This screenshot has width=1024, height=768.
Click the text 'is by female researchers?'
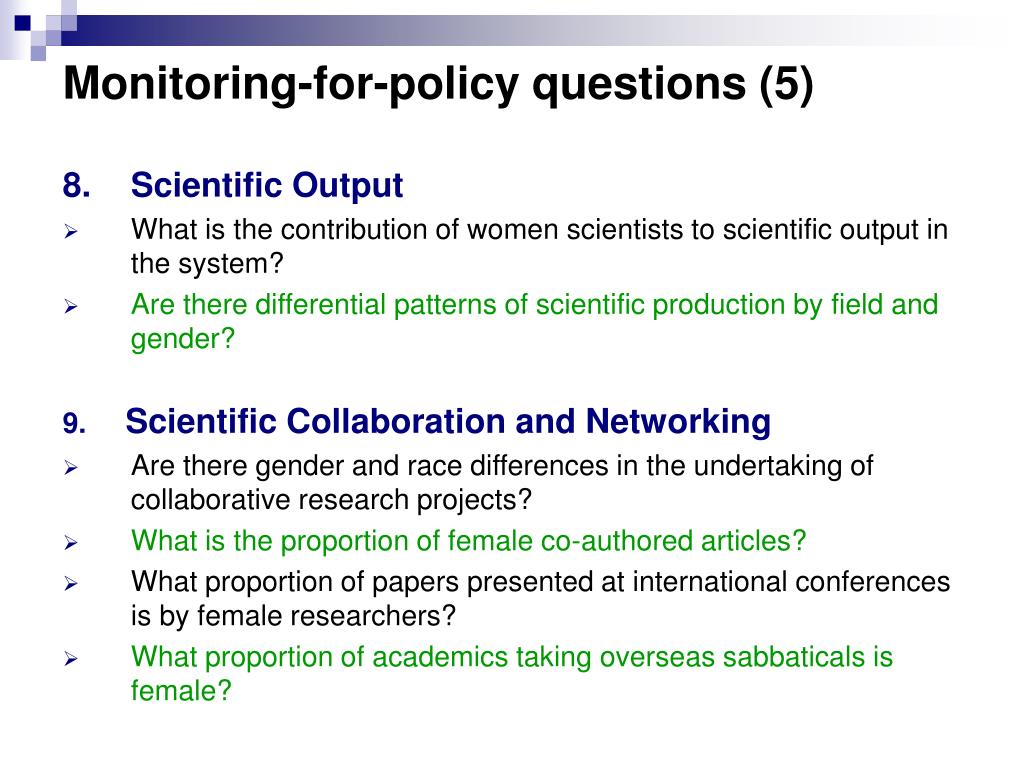293,616
